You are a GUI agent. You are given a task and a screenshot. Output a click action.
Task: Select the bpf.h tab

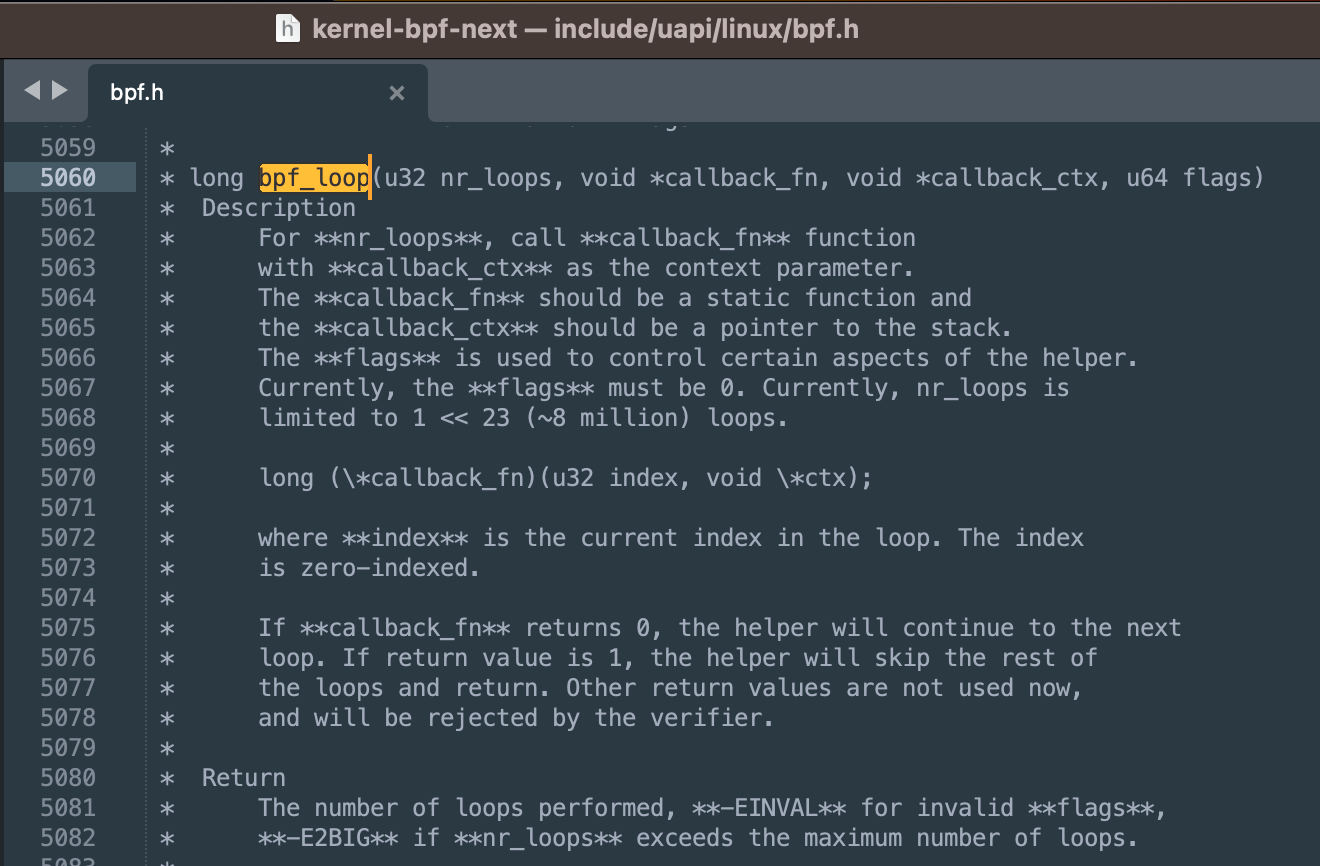pos(258,93)
